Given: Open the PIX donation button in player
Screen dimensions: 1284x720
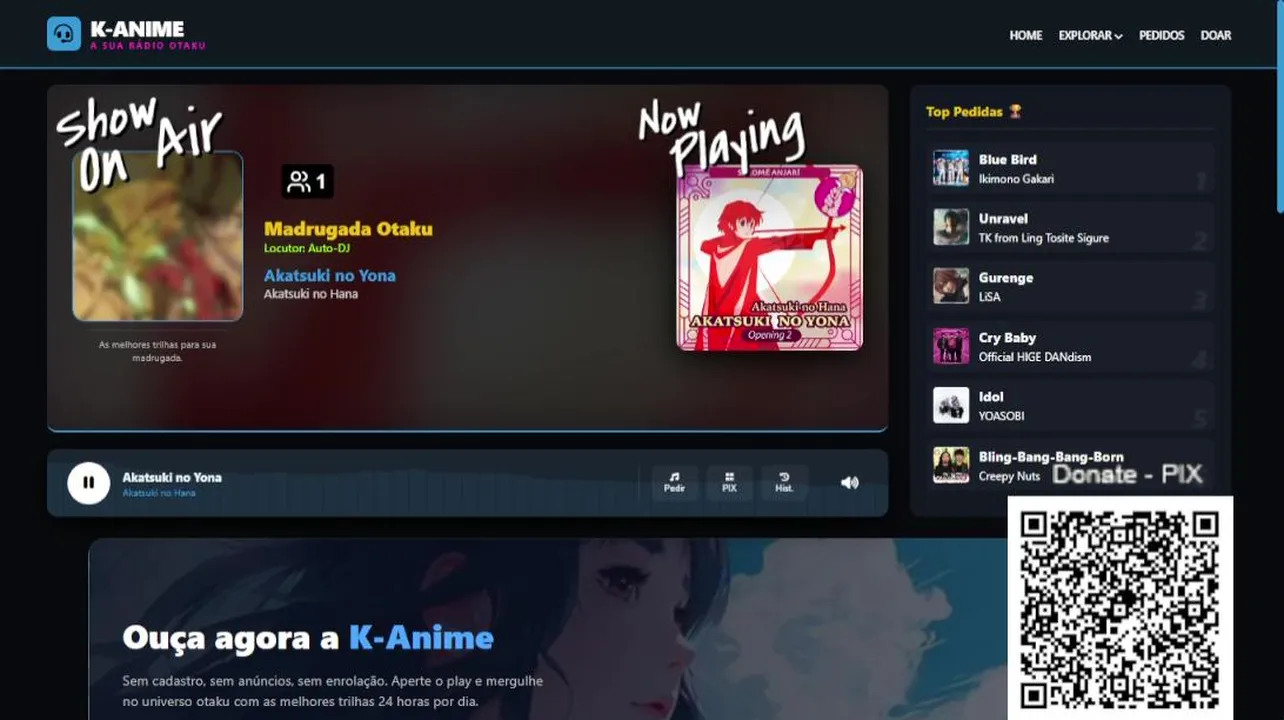Looking at the screenshot, I should coord(729,482).
